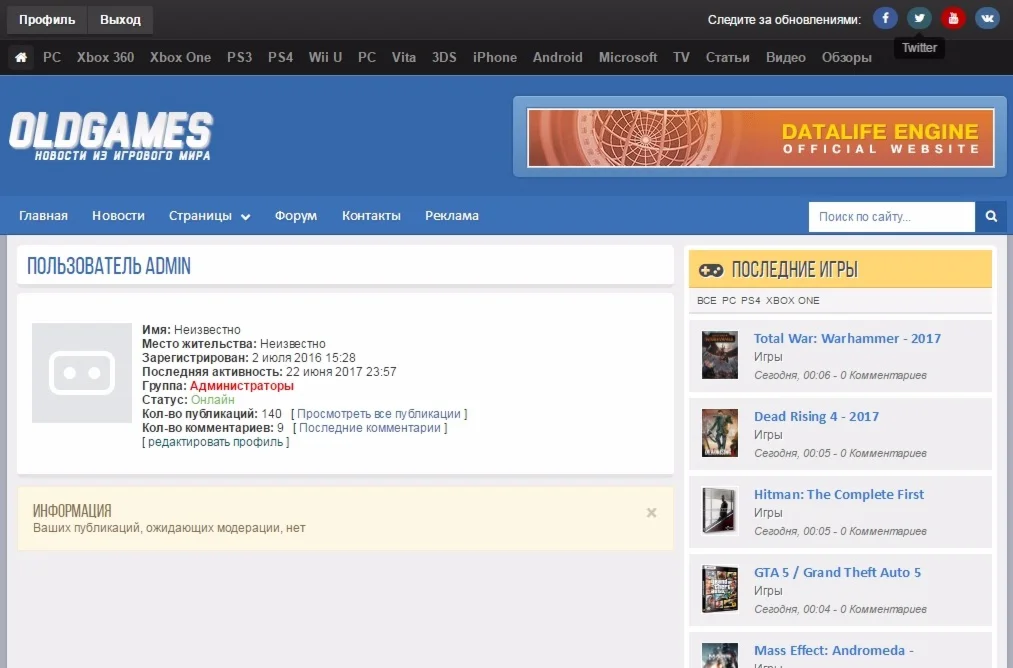Click the DataLife Engine banner

760,137
